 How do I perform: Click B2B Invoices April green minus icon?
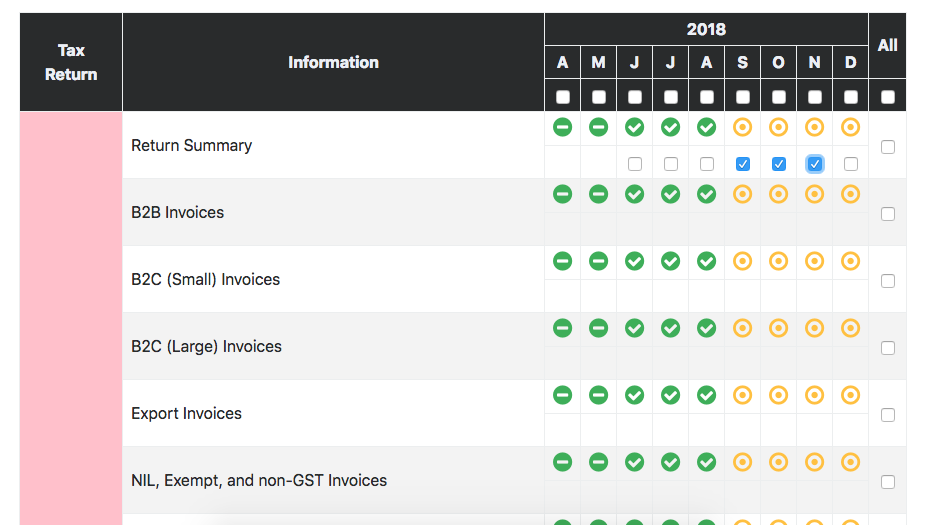pos(562,194)
